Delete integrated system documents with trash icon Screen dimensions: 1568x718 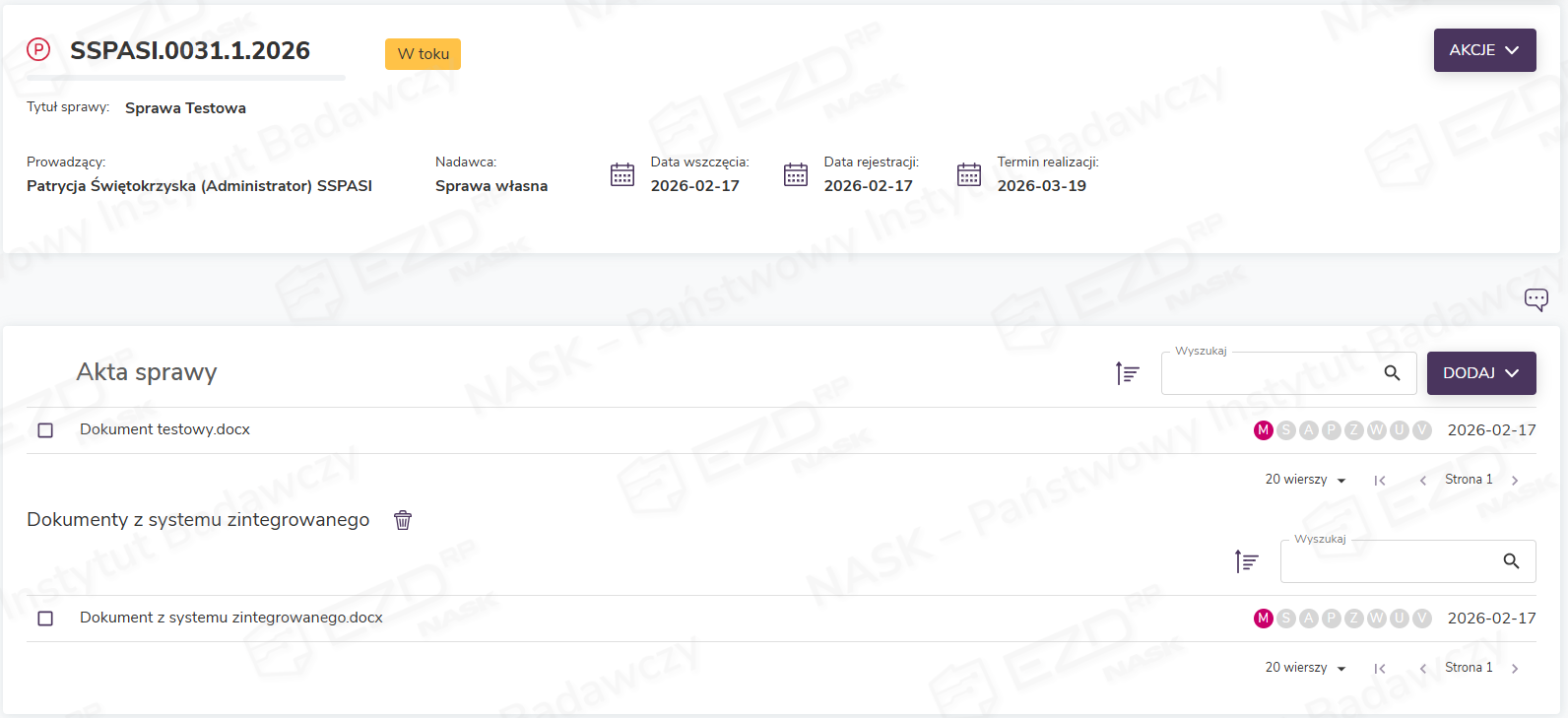click(403, 520)
